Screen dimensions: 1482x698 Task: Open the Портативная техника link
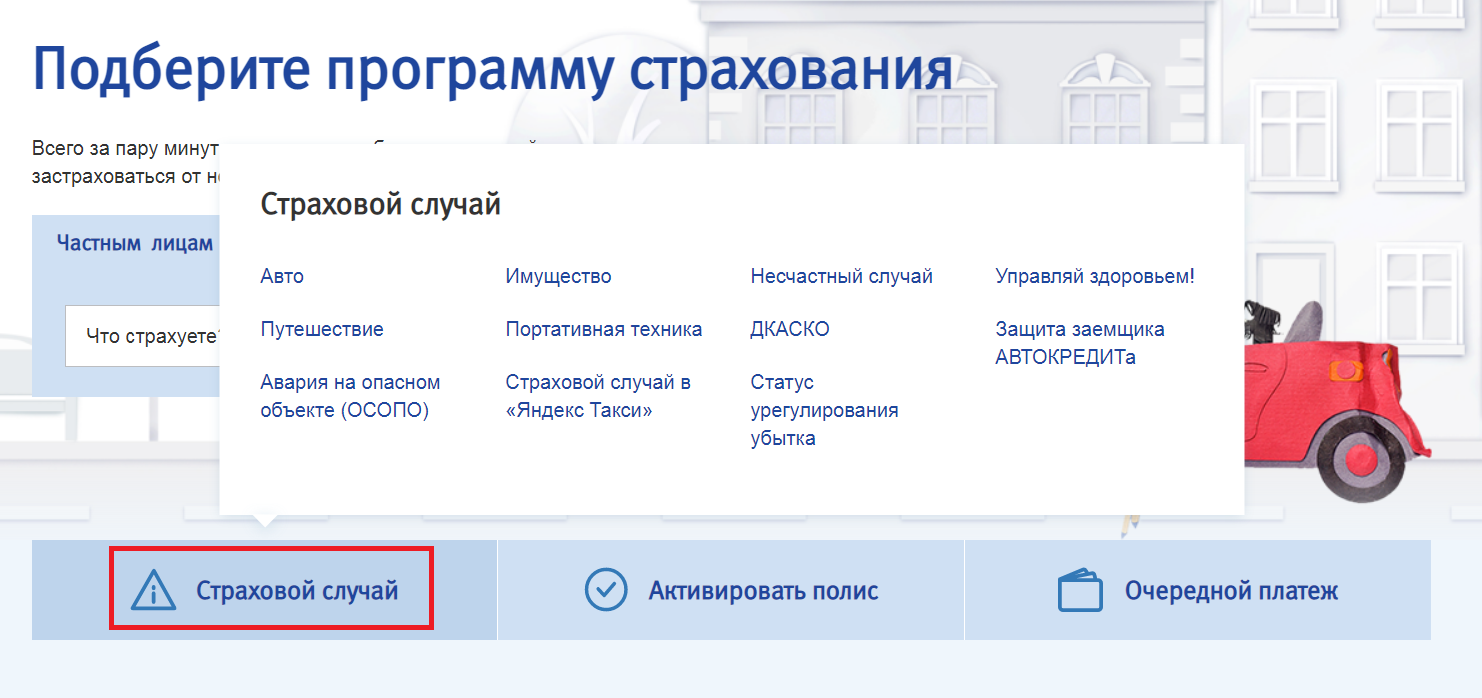603,329
